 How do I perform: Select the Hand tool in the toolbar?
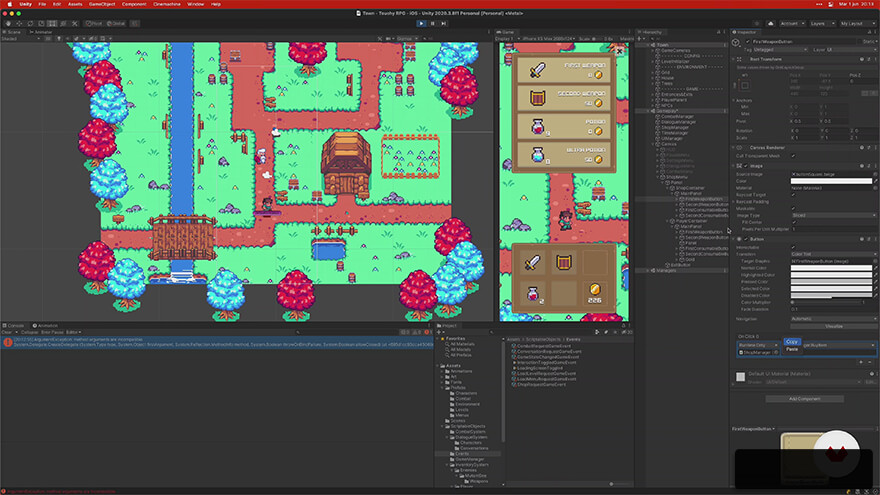pyautogui.click(x=7, y=22)
